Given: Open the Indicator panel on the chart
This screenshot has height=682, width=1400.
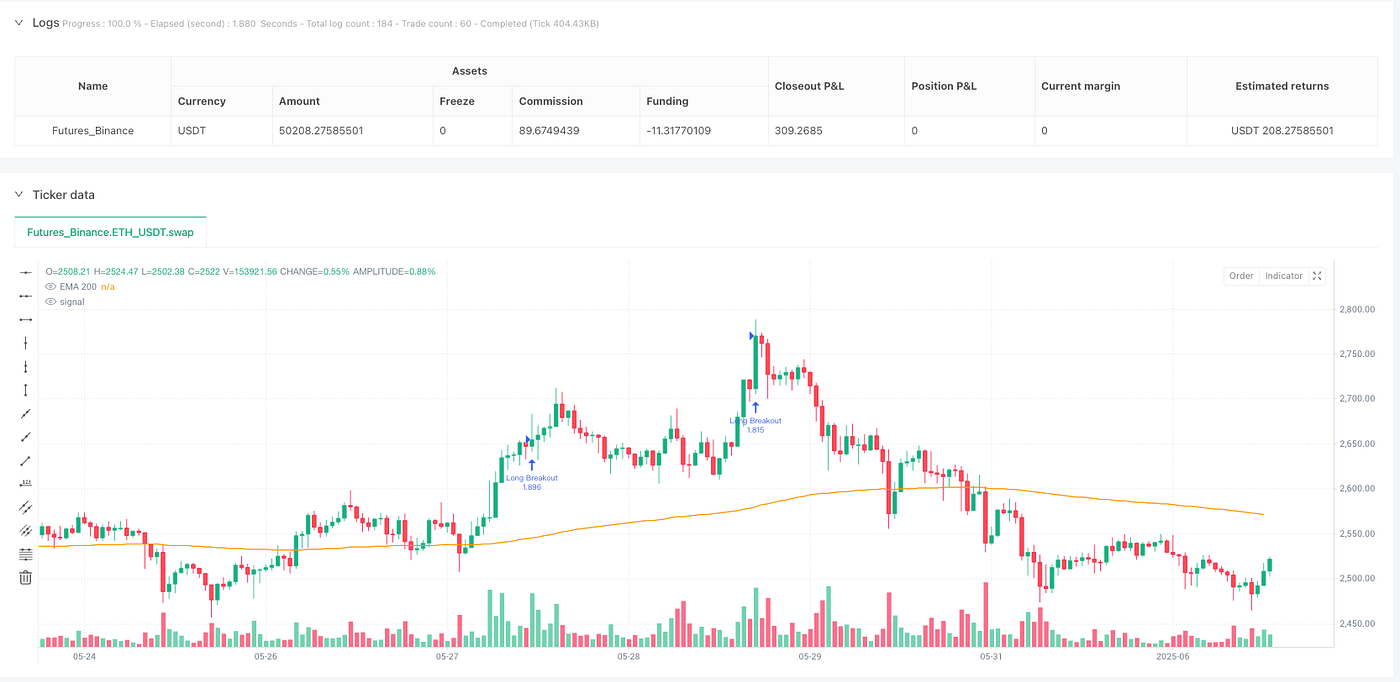Looking at the screenshot, I should pyautogui.click(x=1283, y=275).
